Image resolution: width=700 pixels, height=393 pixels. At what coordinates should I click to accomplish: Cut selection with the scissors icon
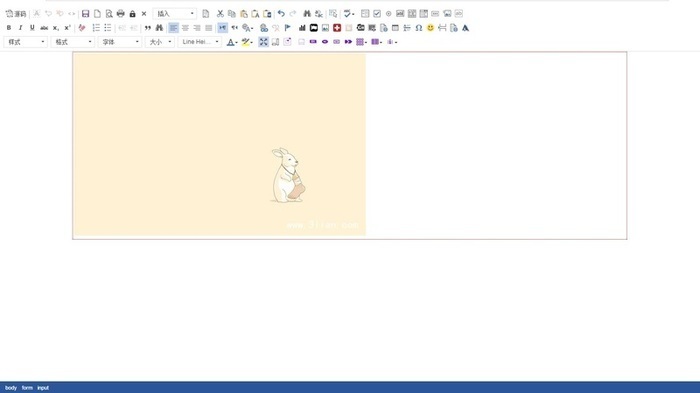tap(220, 14)
